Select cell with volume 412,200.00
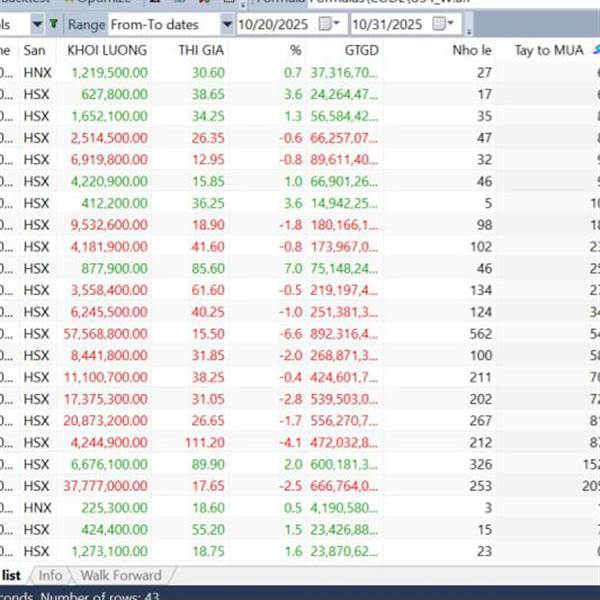600x600 pixels. tap(114, 203)
